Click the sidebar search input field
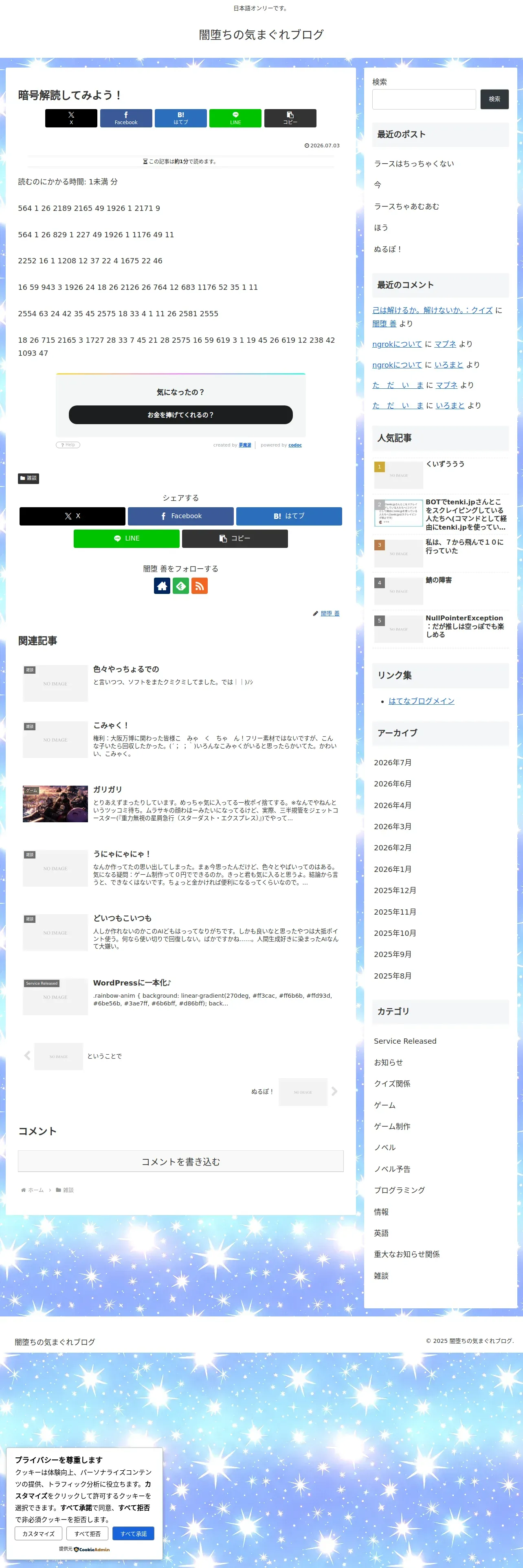This screenshot has height=1568, width=523. (424, 99)
